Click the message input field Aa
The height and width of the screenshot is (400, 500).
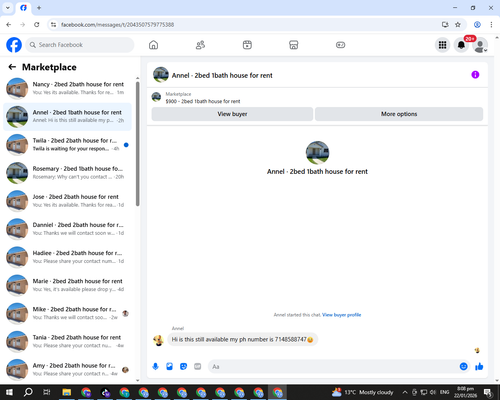[333, 367]
